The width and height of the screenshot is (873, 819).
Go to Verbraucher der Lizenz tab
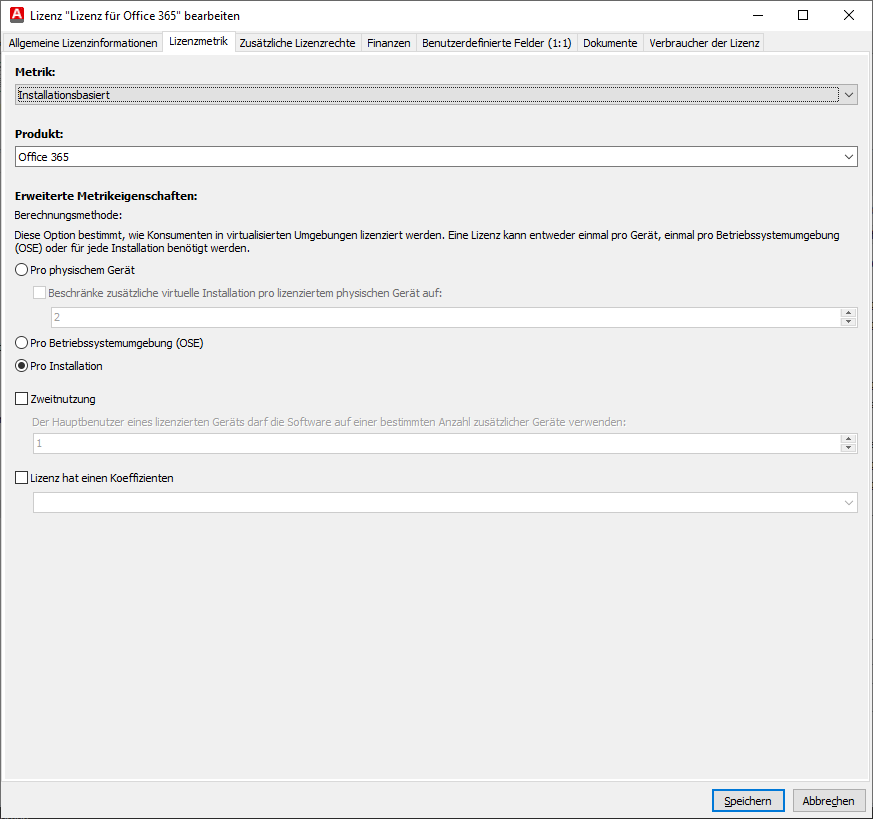[704, 43]
